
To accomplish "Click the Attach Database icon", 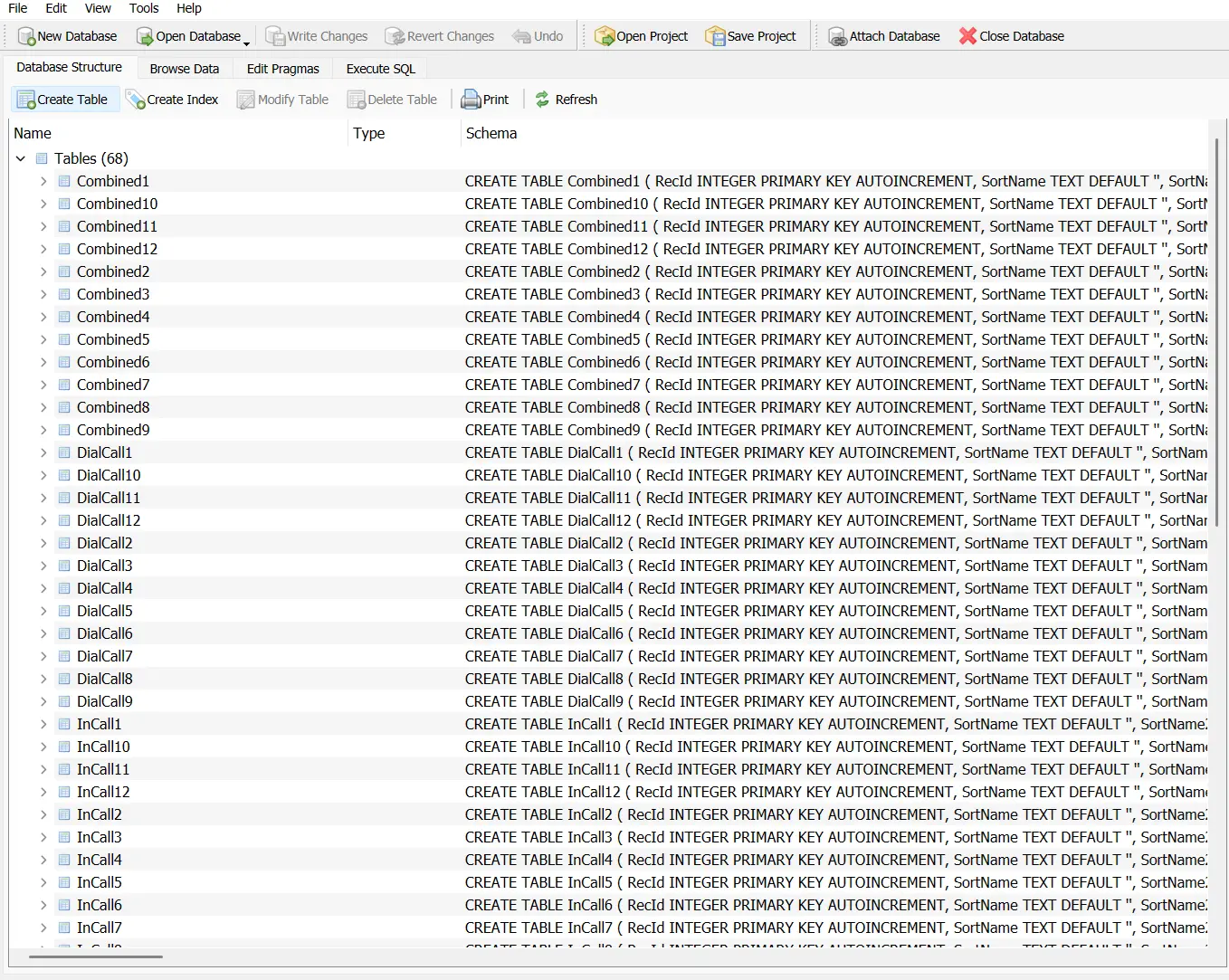I will [837, 36].
